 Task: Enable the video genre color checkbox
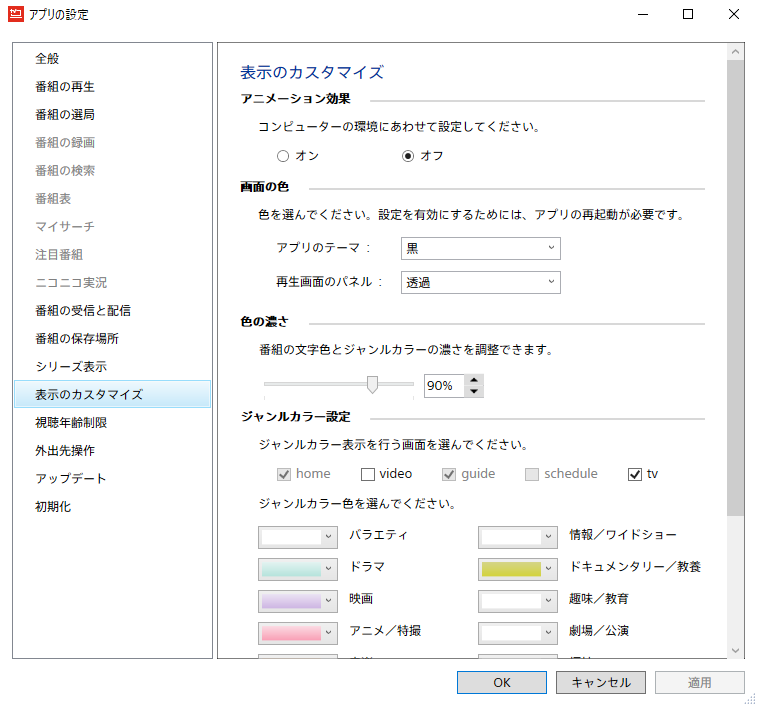[368, 474]
